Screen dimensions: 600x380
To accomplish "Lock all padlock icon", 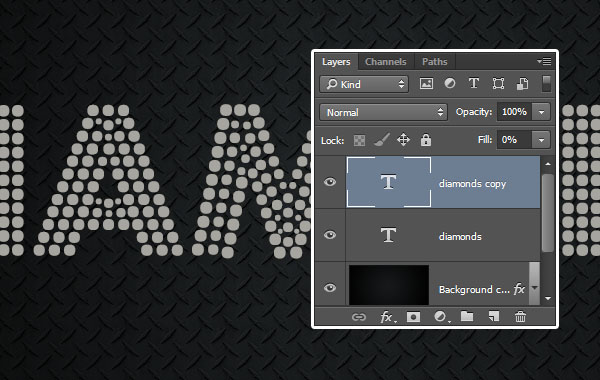I will pos(426,140).
